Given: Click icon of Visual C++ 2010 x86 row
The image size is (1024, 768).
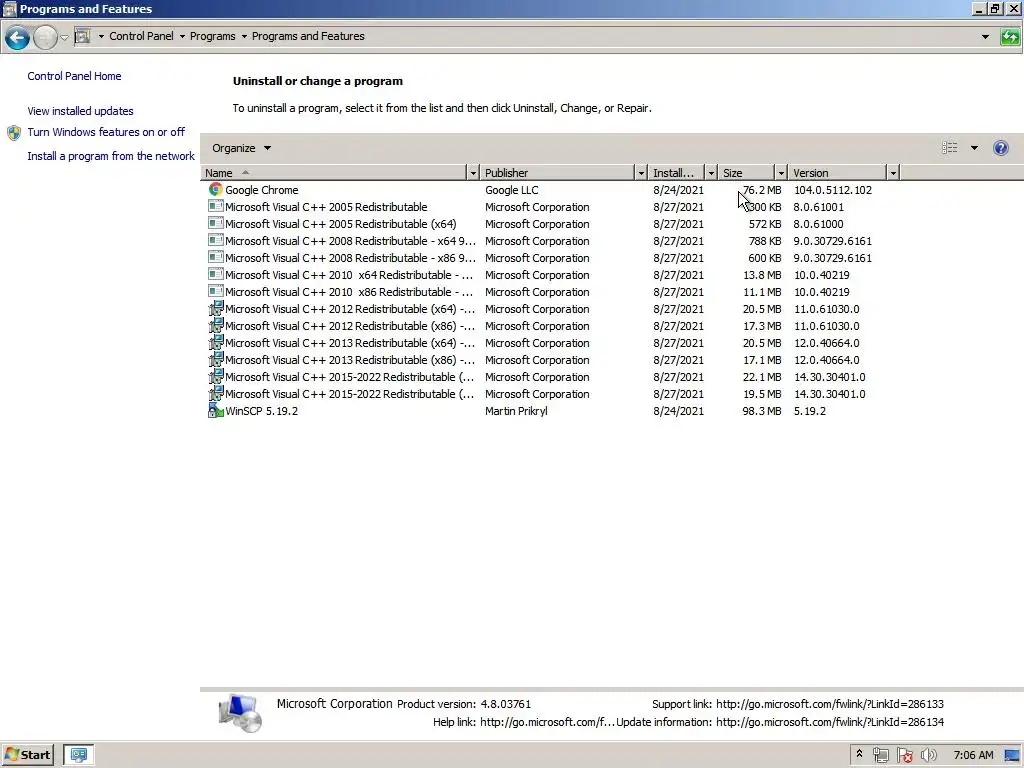Looking at the screenshot, I should (215, 291).
